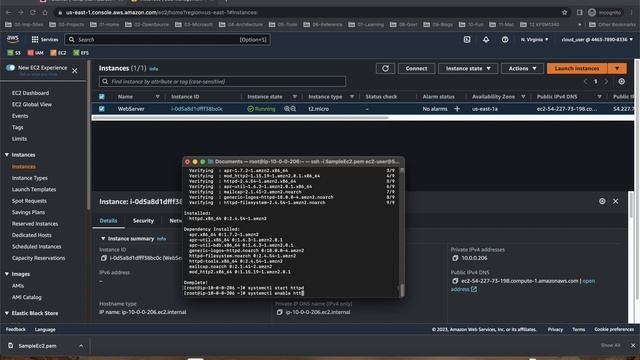Sort by Name column arrow
Viewport: 640px width, 360px height.
click(x=158, y=97)
